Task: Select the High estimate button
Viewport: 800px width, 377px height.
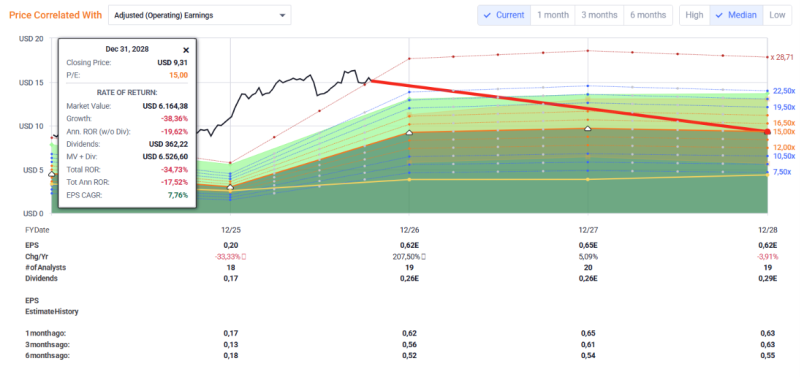Action: point(694,15)
